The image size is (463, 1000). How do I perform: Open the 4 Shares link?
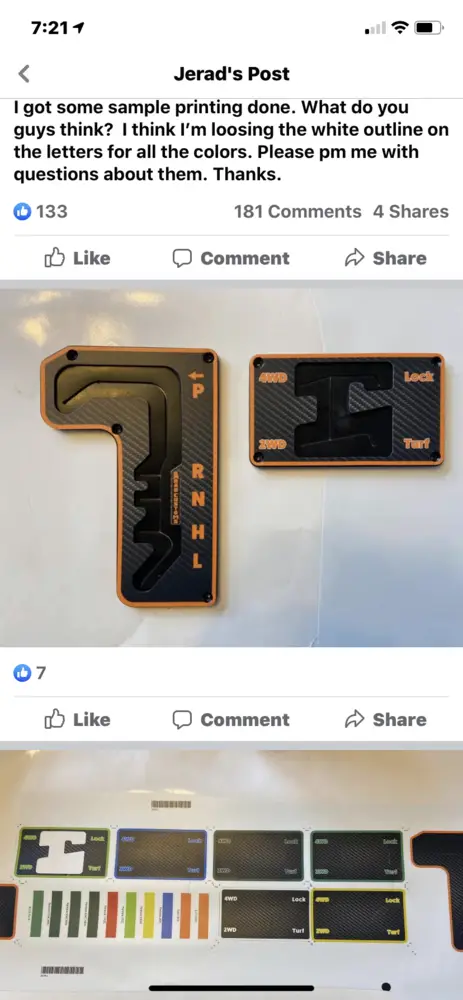click(x=411, y=211)
